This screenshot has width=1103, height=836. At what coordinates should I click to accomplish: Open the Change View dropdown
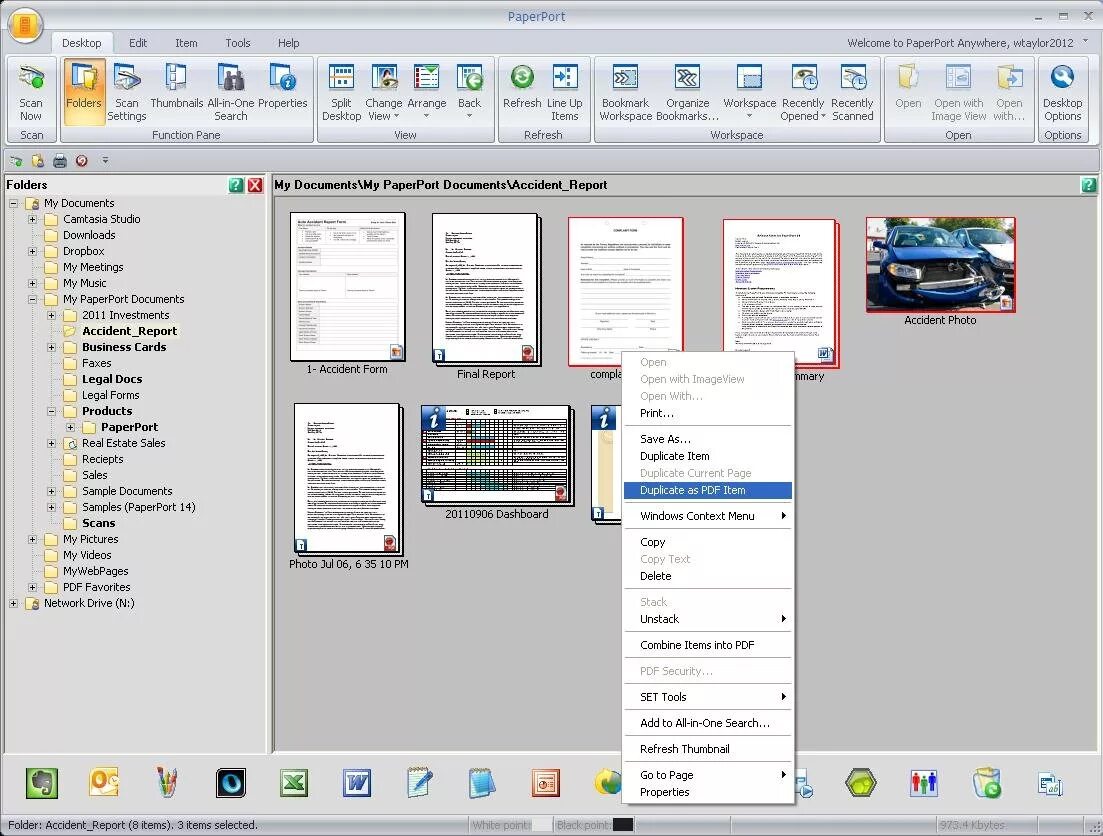click(x=383, y=92)
